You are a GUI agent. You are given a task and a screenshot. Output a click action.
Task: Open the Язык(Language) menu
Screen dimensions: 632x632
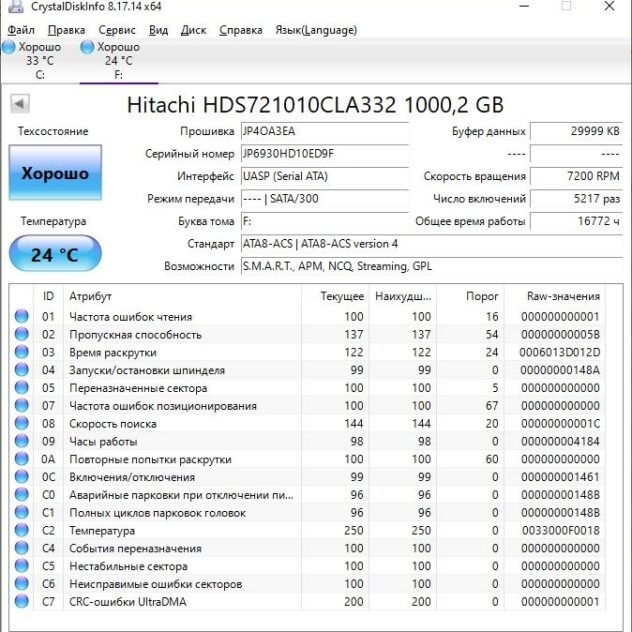click(315, 30)
